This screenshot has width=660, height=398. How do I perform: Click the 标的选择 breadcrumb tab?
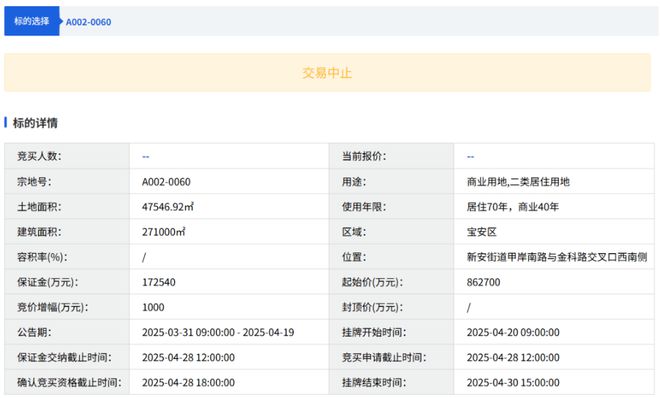(x=32, y=21)
